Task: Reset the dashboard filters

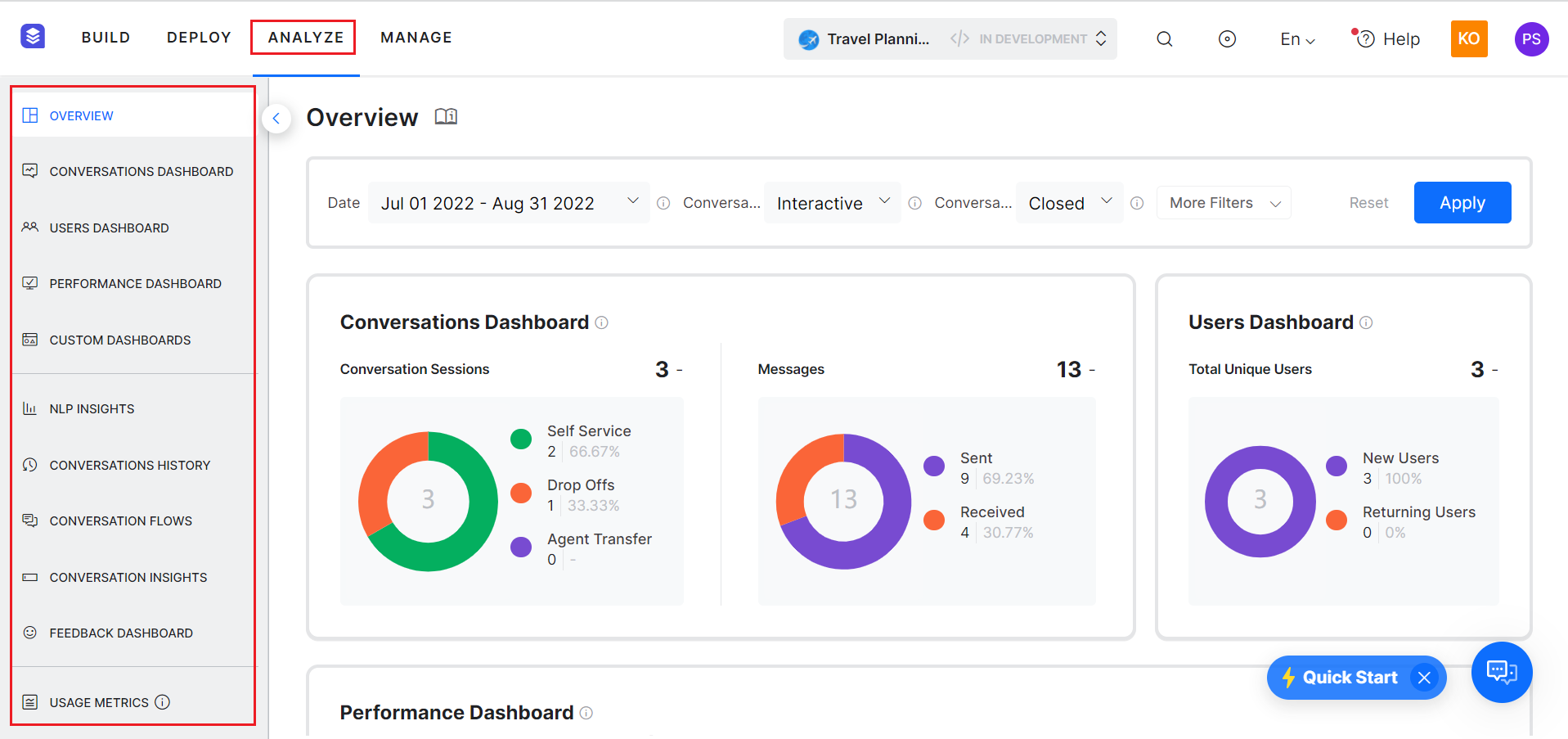Action: click(x=1368, y=202)
